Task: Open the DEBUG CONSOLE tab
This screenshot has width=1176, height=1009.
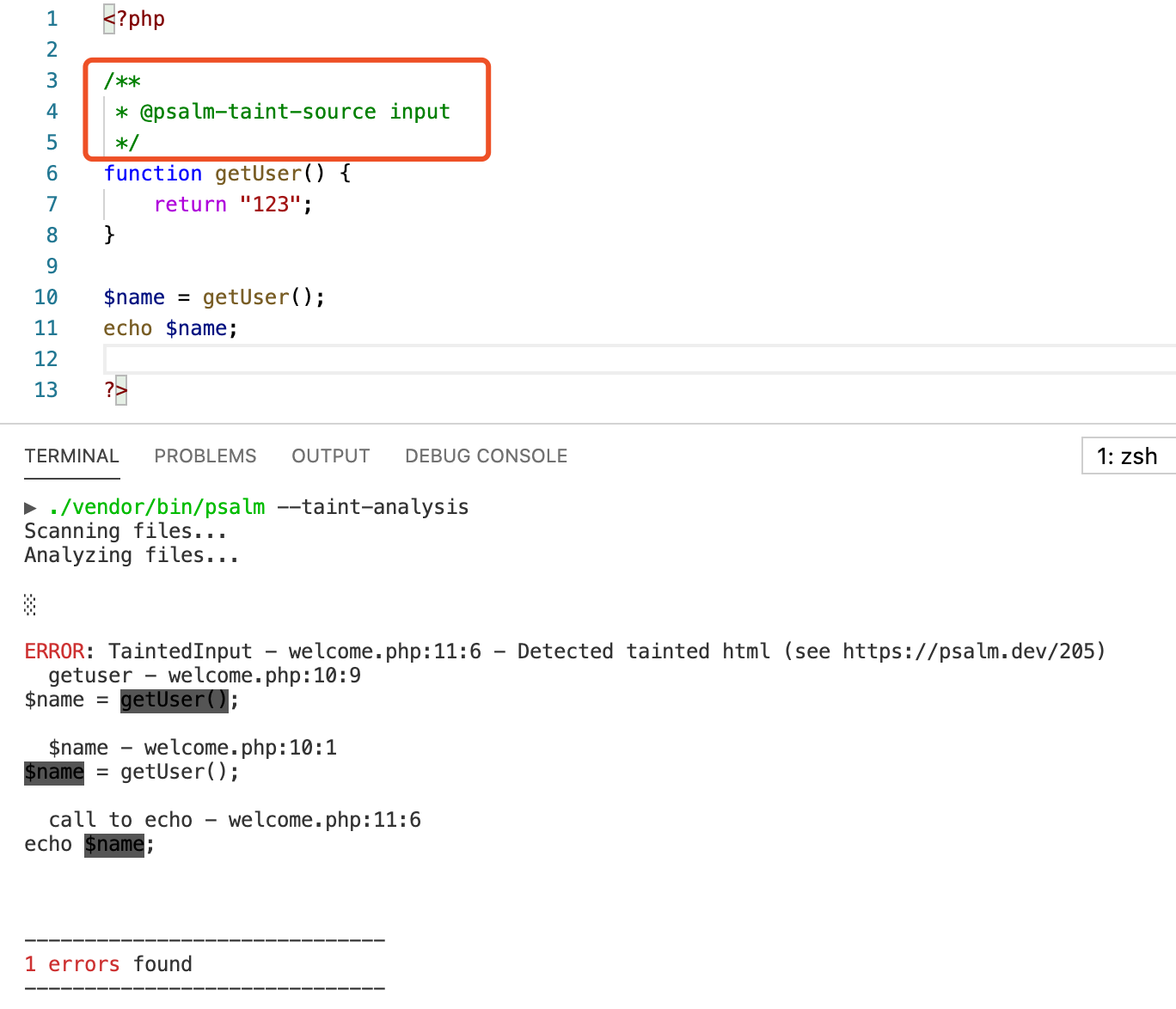Action: coord(487,456)
